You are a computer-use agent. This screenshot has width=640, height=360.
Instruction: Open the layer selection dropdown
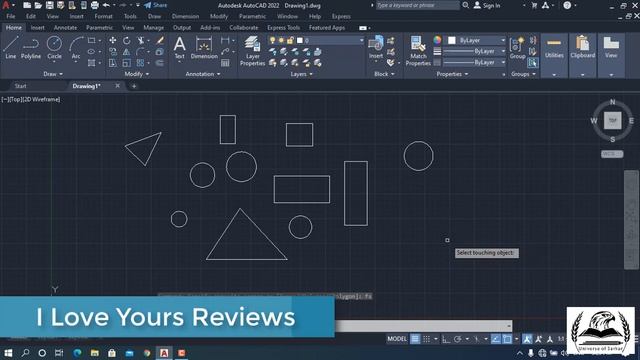(x=361, y=40)
